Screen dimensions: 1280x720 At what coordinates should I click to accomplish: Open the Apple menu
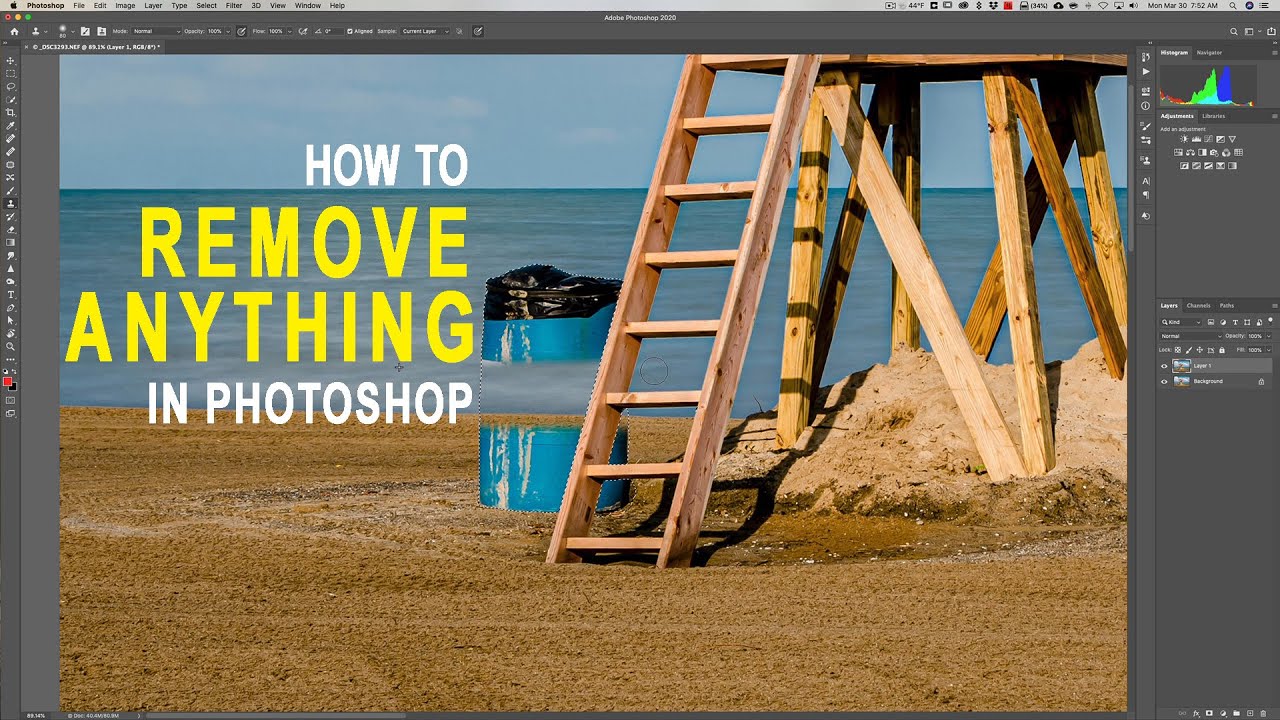12,5
